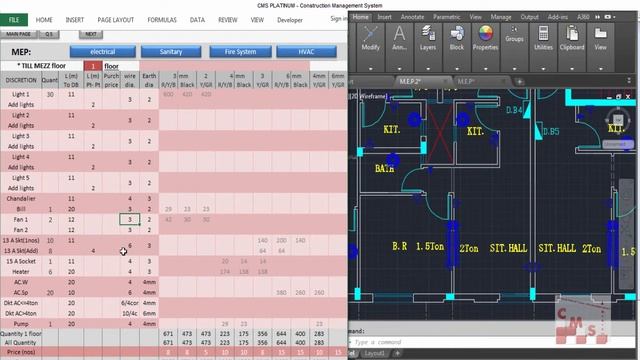640x360 pixels.
Task: Open the PAGE LAYOUT tab
Action: pyautogui.click(x=116, y=20)
